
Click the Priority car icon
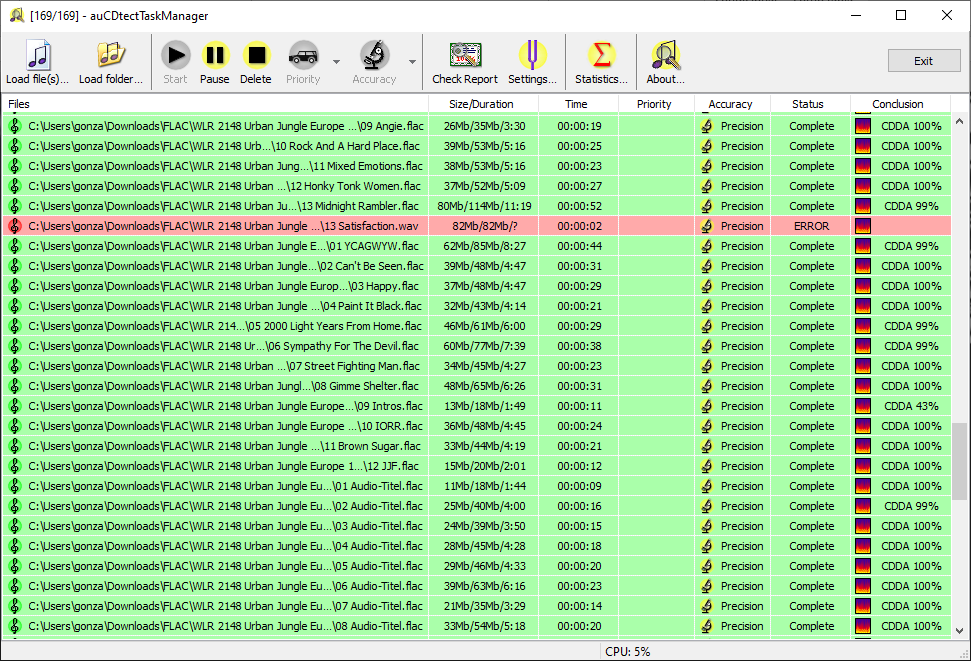303,56
